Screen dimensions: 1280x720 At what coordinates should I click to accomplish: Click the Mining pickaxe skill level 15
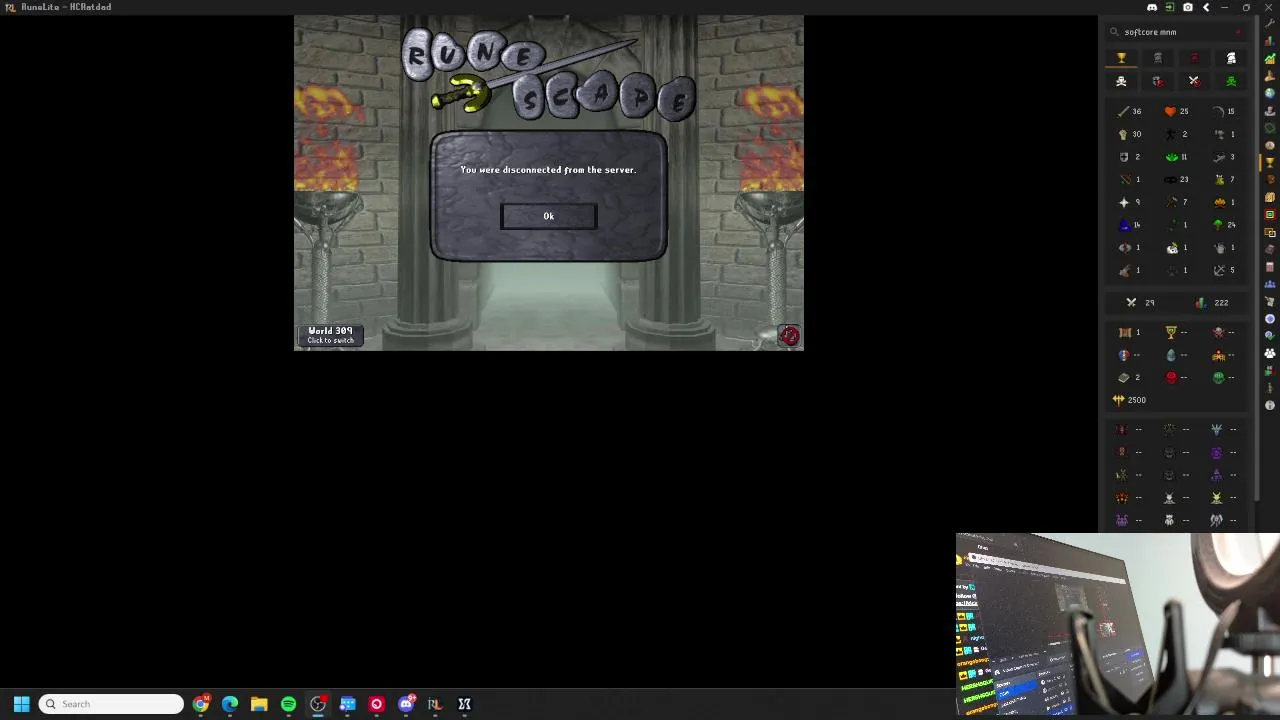[x=1224, y=111]
